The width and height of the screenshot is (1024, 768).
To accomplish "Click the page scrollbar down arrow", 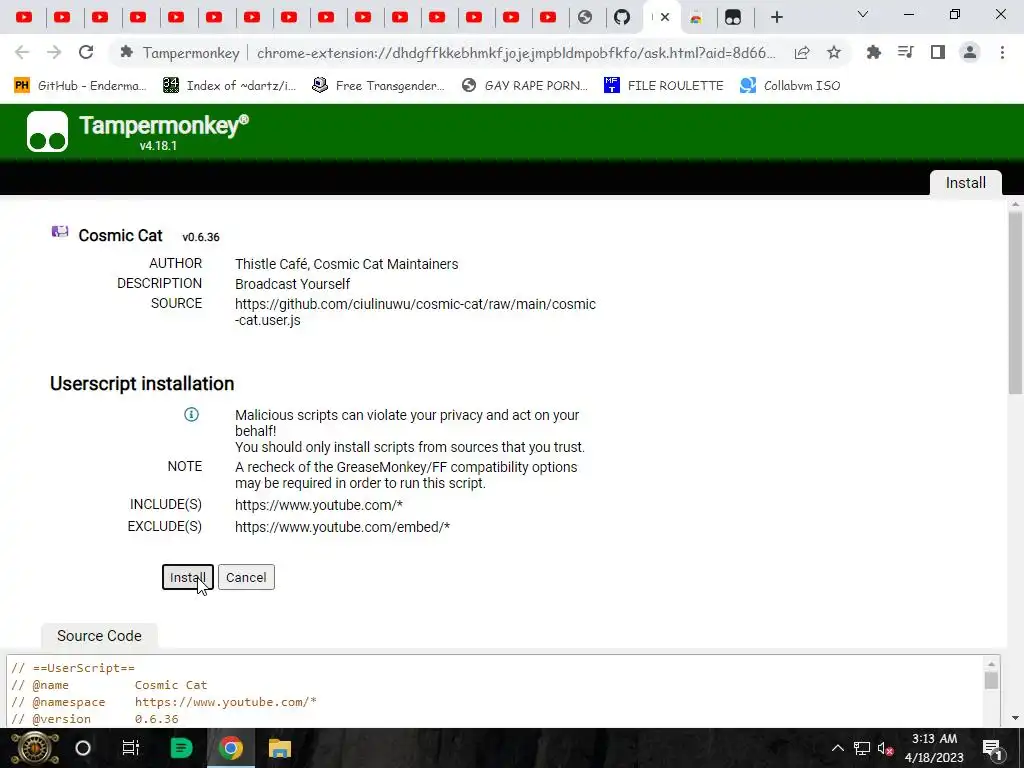I will click(1015, 718).
